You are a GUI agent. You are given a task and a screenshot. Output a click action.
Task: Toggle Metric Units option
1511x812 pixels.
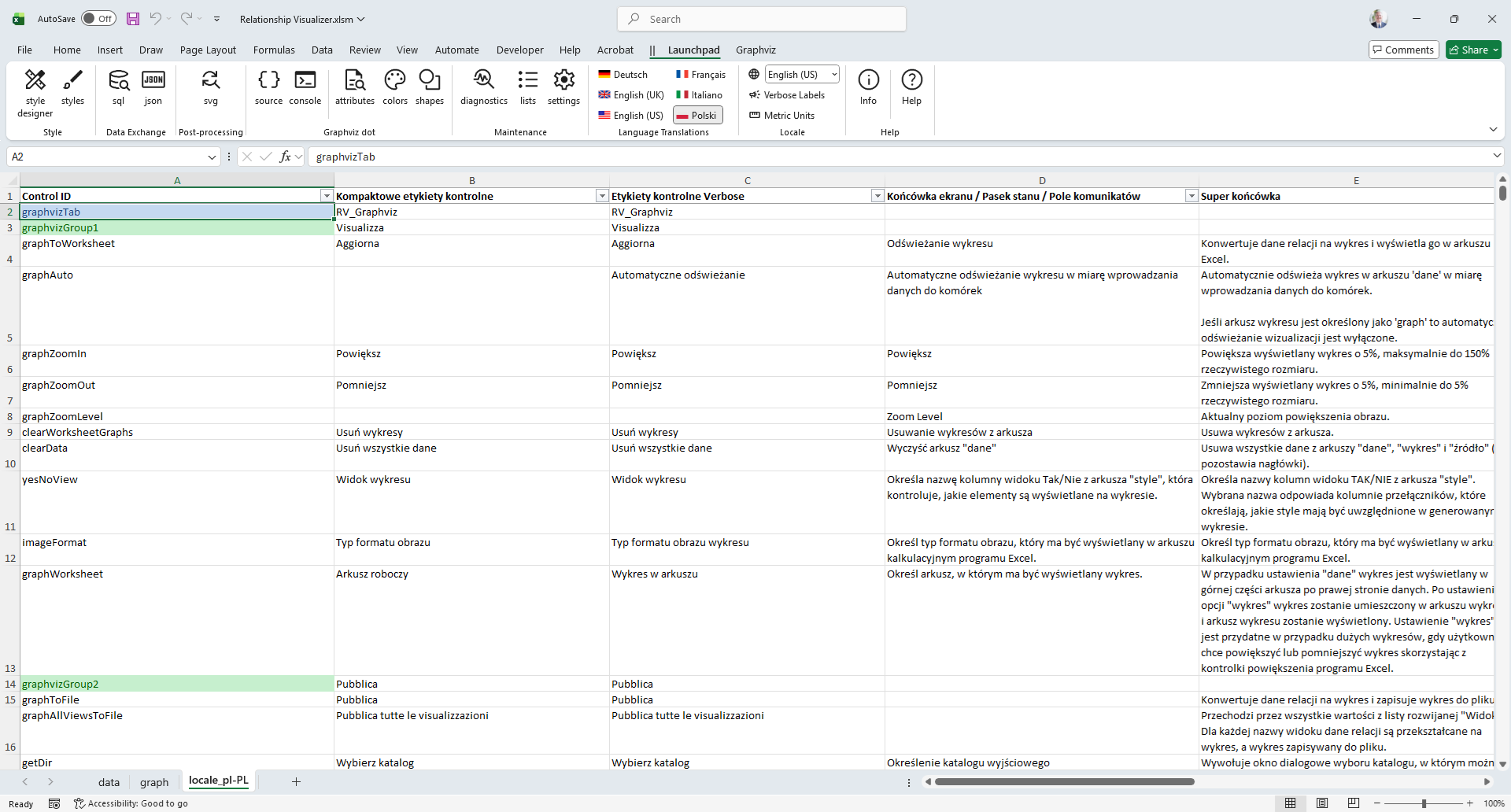tap(781, 116)
